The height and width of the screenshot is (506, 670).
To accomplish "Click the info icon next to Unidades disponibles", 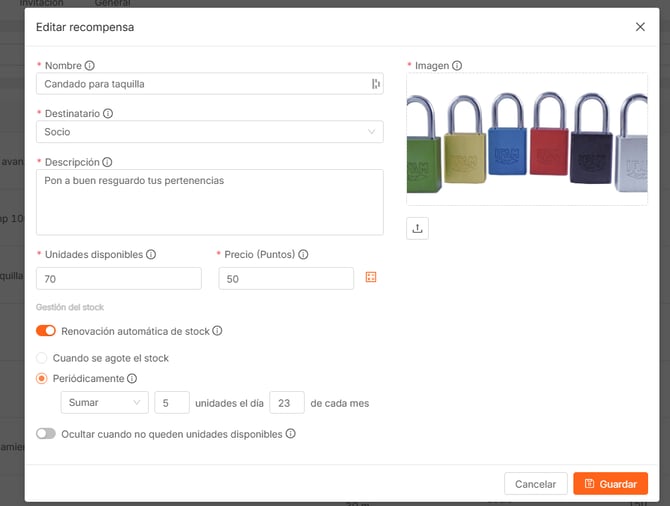I will coord(151,255).
